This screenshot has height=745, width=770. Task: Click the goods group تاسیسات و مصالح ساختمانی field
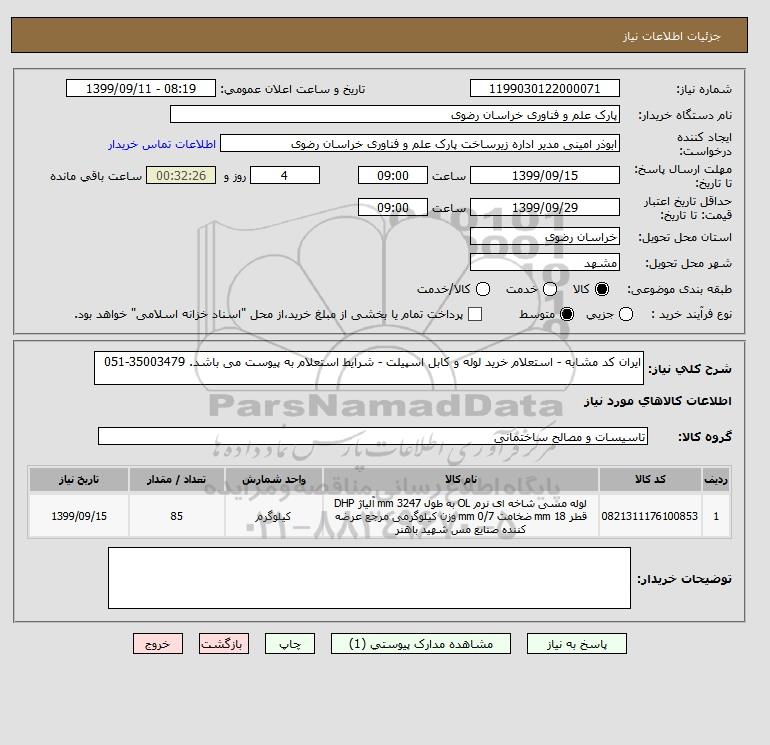tap(373, 436)
